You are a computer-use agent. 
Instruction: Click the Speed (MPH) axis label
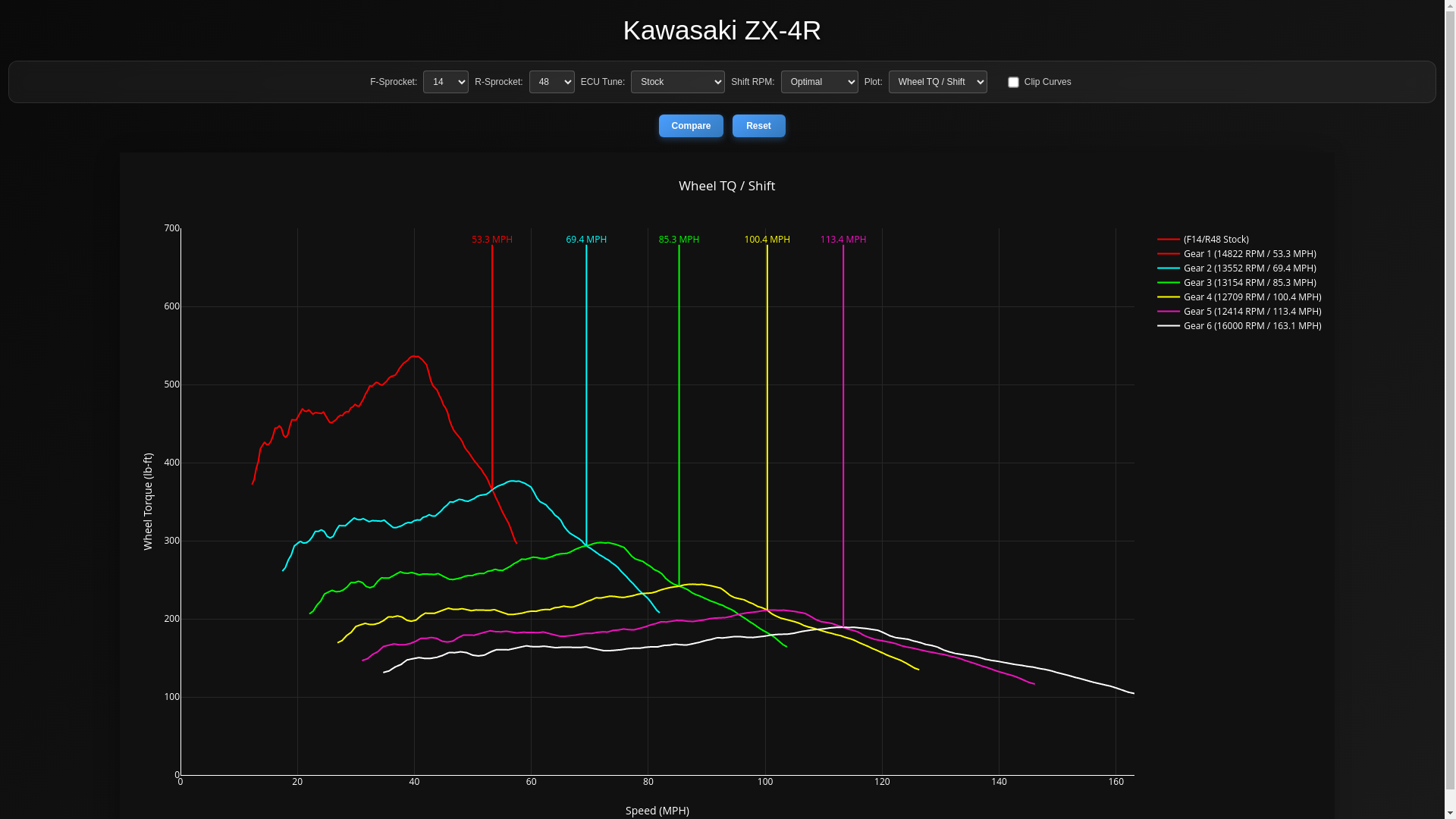tap(657, 811)
